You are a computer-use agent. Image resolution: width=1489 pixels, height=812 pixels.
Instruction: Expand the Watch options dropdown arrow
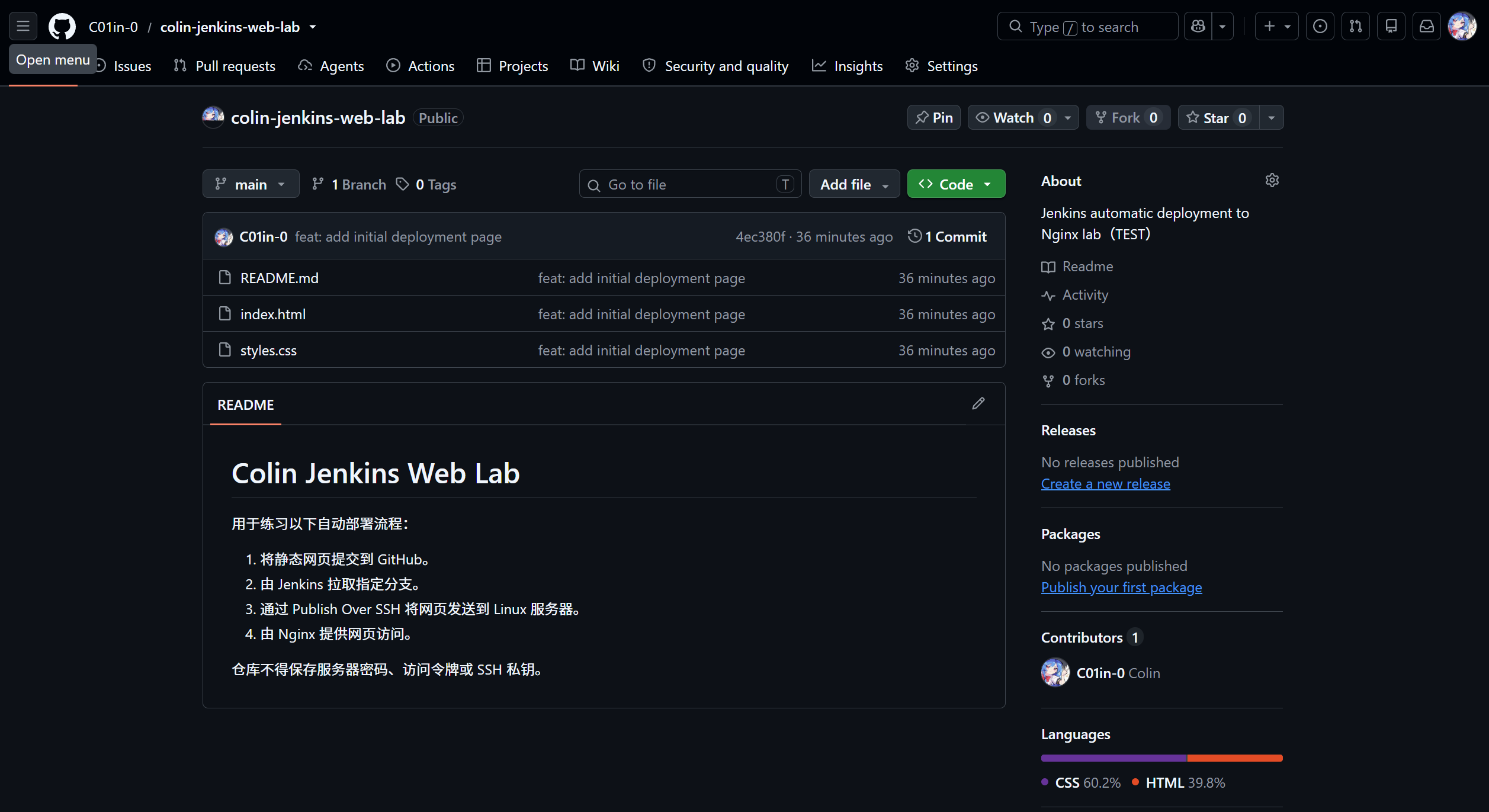(1068, 118)
